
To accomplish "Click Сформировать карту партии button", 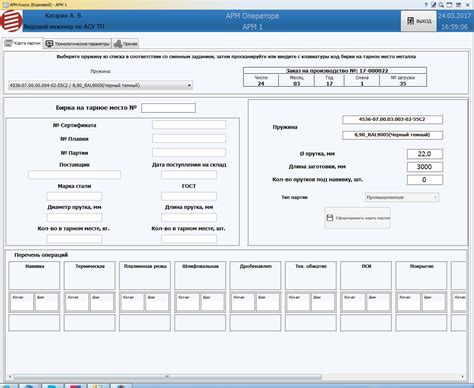I will coord(357,218).
